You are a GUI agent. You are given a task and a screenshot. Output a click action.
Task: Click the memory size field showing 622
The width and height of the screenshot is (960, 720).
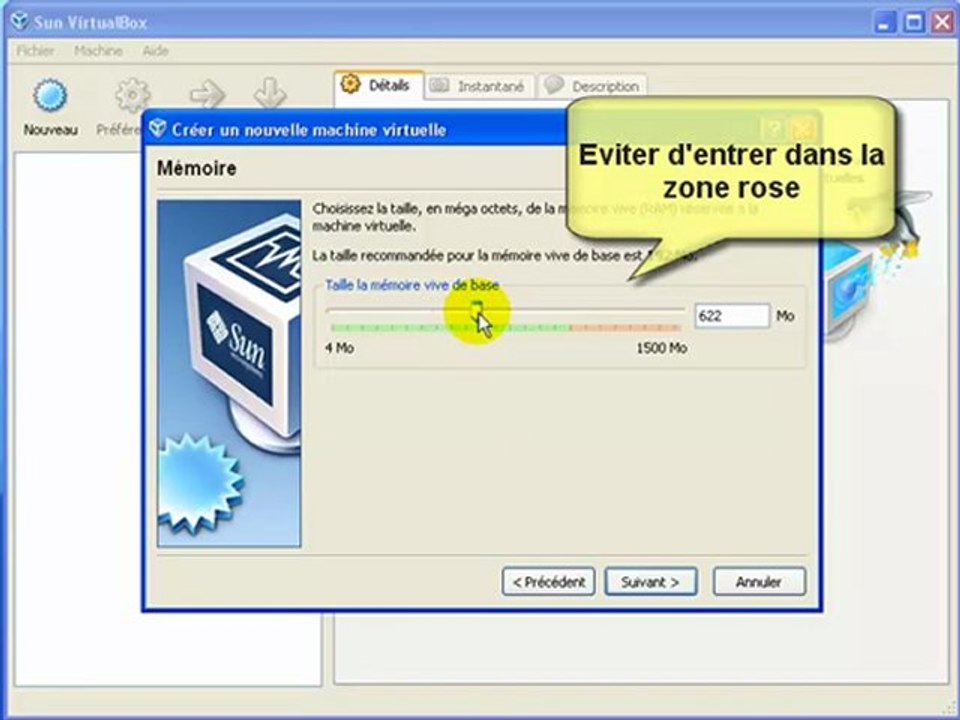[732, 316]
